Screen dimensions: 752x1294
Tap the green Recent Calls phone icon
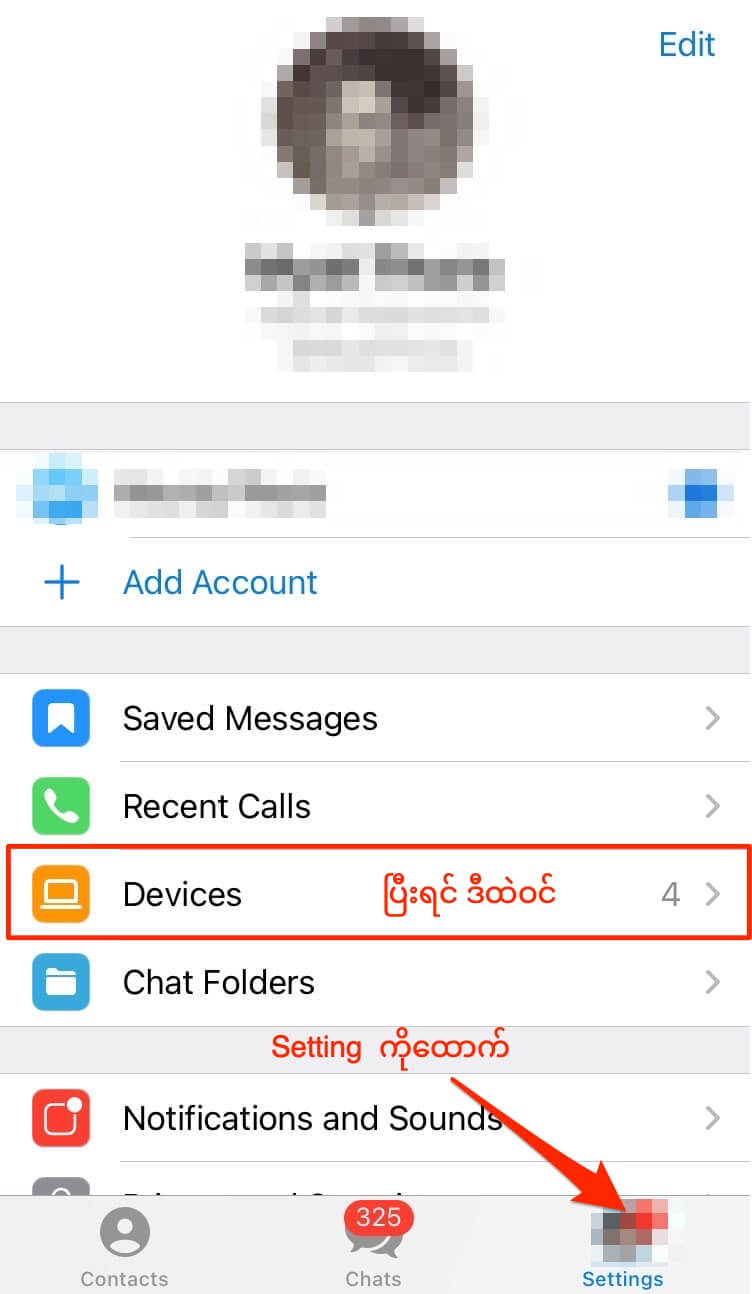(x=61, y=806)
